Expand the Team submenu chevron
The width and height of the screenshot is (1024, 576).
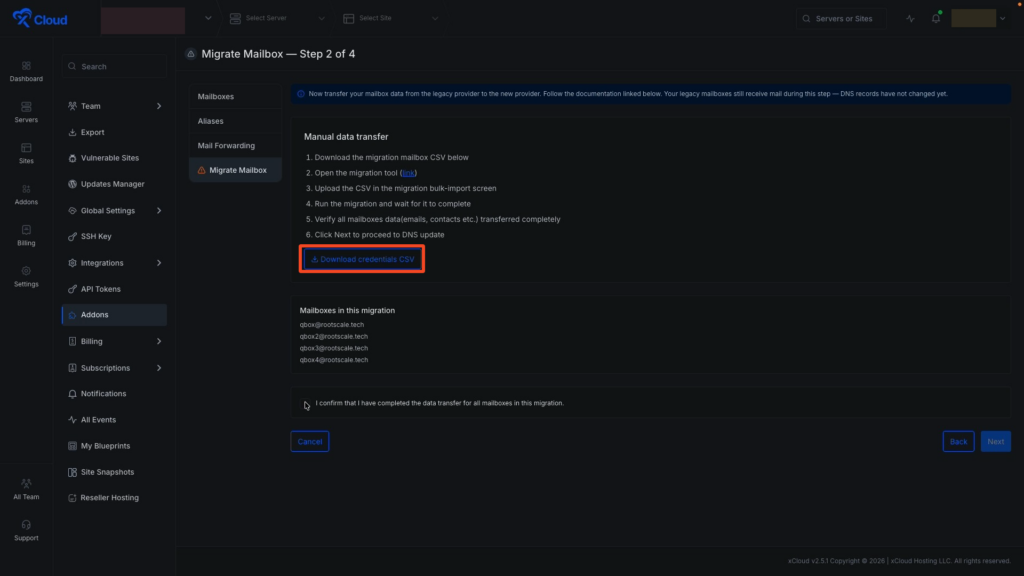159,106
